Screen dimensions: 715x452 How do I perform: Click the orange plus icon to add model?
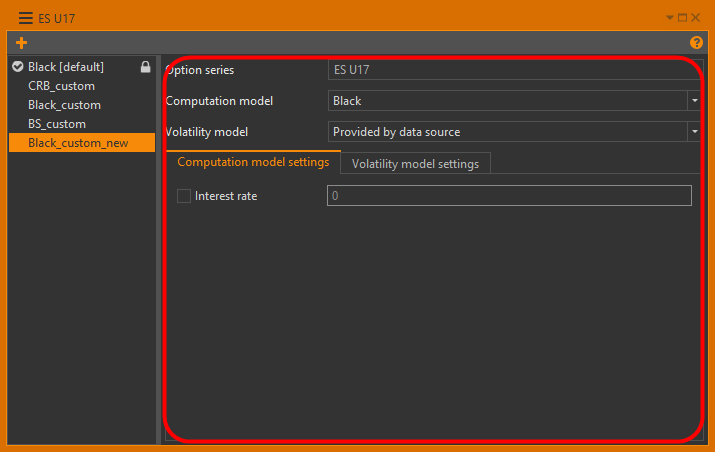pyautogui.click(x=22, y=43)
